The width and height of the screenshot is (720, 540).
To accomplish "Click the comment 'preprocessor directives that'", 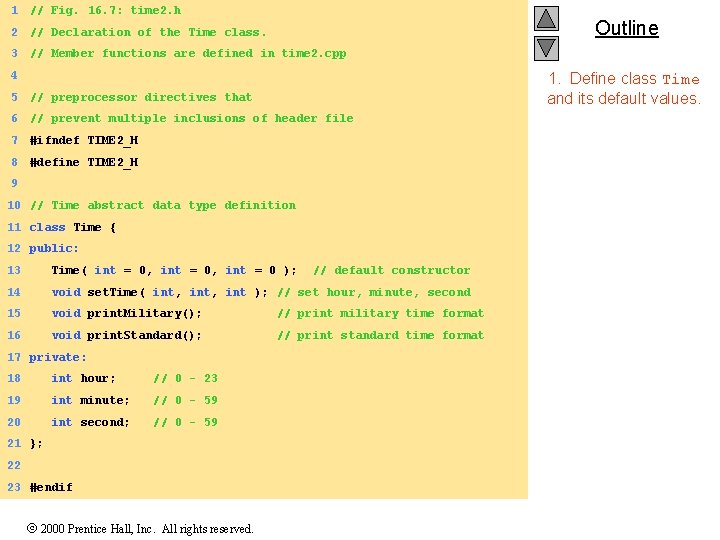I will coord(151,97).
